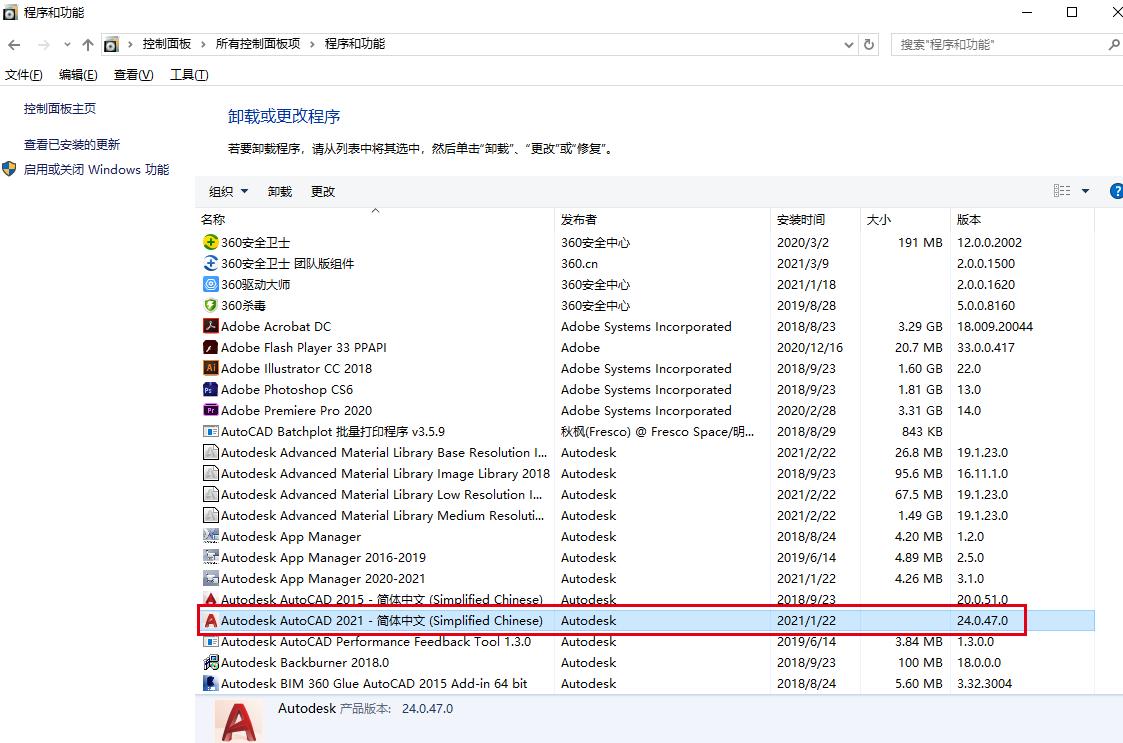Expand the address bar history dropdown
Viewport: 1123px width, 743px height.
tap(849, 44)
